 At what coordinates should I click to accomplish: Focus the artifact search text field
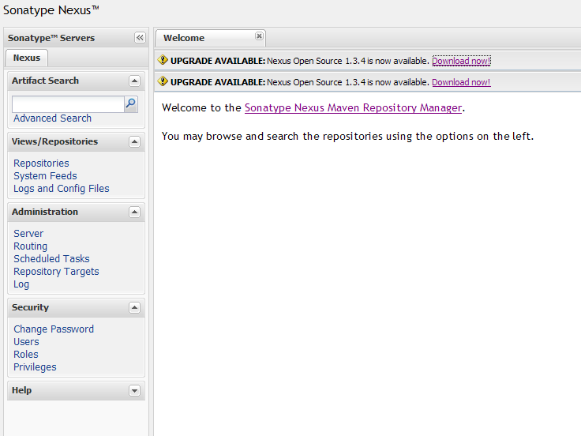(x=68, y=104)
